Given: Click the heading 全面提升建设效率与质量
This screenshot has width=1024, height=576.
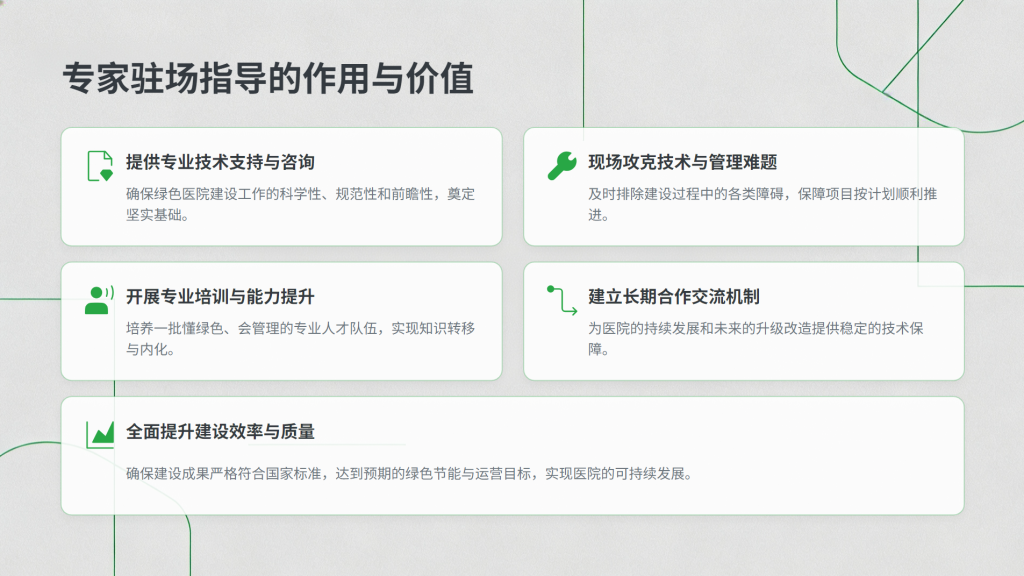Looking at the screenshot, I should [x=220, y=432].
